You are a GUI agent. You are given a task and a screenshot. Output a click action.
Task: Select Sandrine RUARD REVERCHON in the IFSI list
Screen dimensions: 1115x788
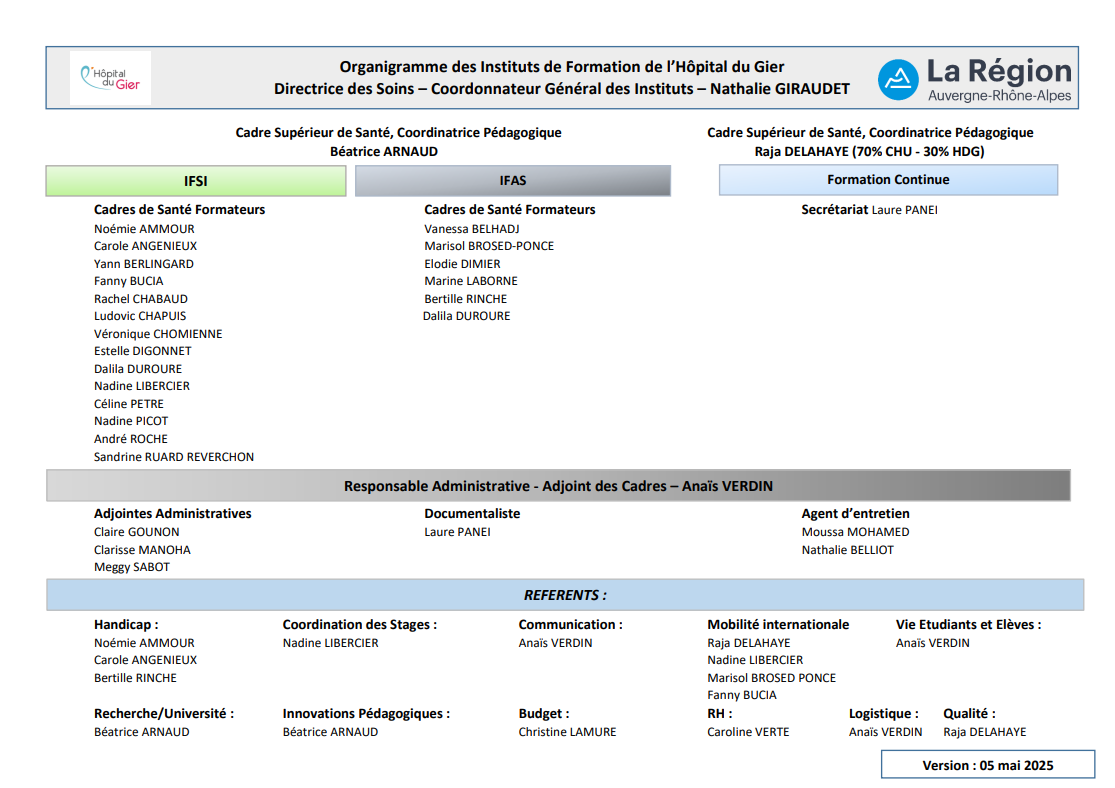(174, 457)
